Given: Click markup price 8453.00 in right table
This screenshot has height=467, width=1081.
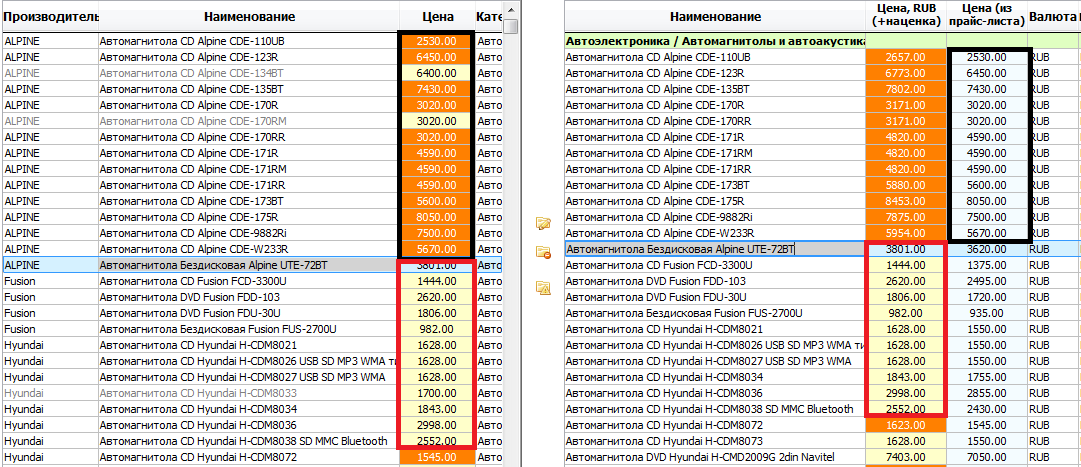Looking at the screenshot, I should [x=907, y=201].
